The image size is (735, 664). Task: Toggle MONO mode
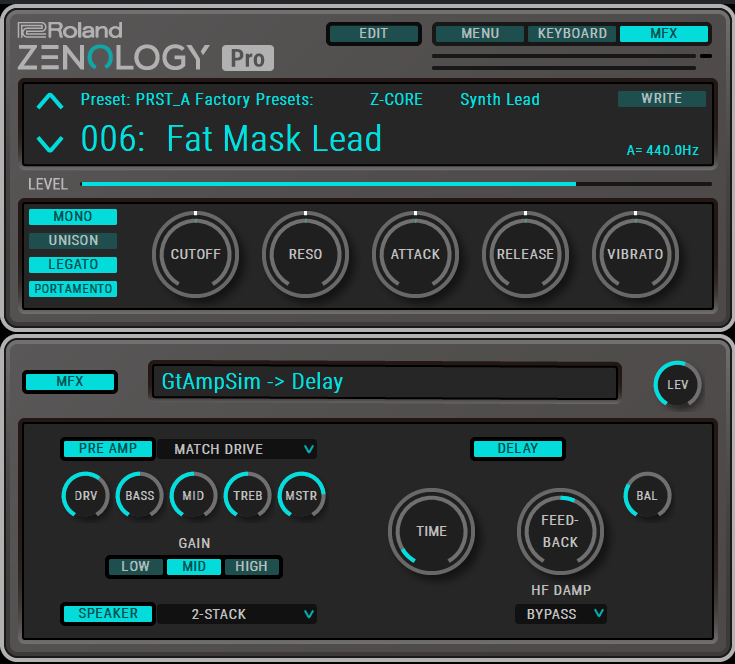tap(73, 216)
